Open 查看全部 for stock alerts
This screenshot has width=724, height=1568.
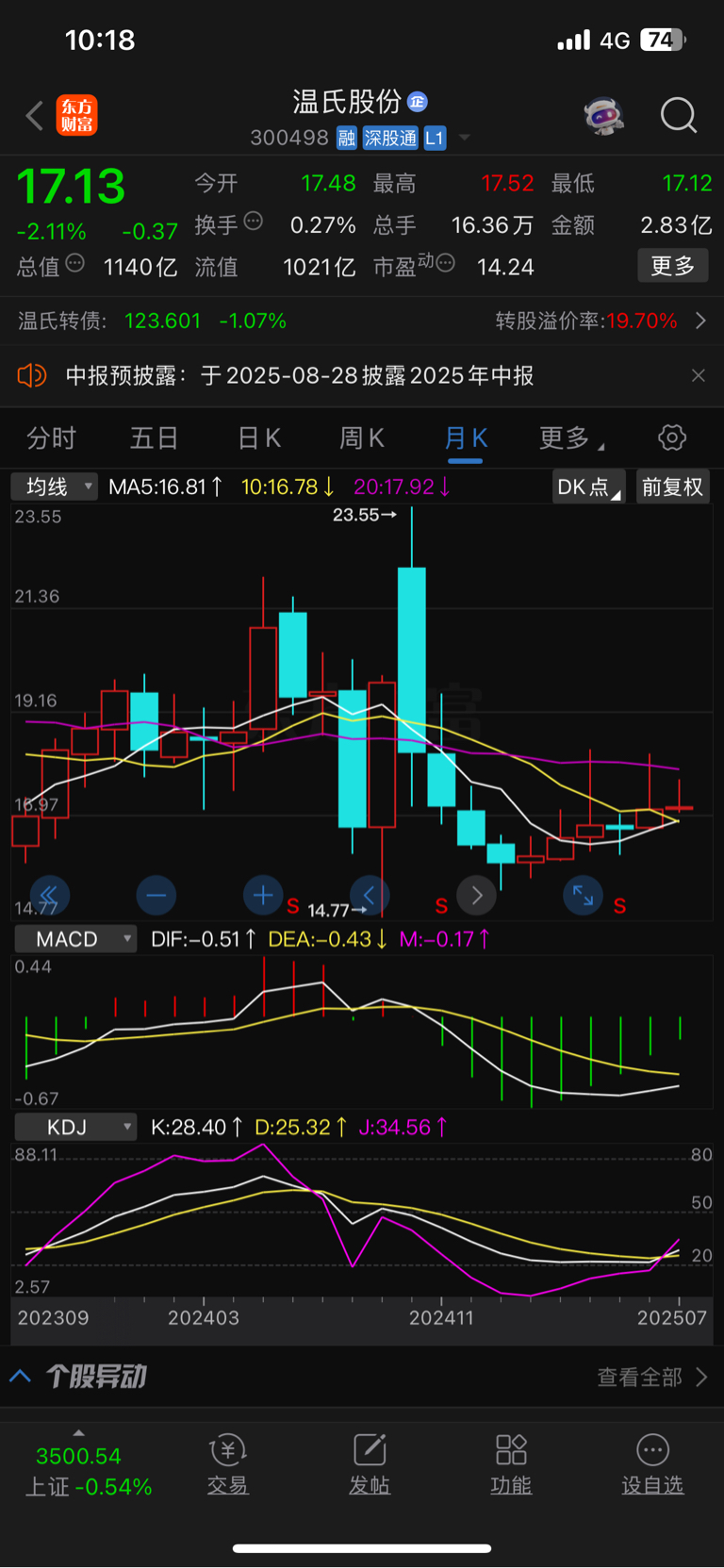tap(652, 1377)
